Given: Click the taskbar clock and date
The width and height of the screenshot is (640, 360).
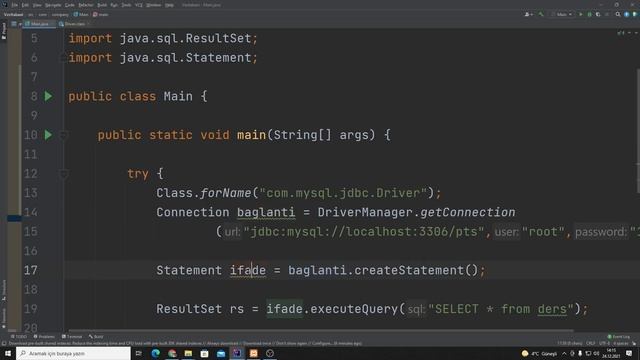Looking at the screenshot, I should click(x=611, y=353).
